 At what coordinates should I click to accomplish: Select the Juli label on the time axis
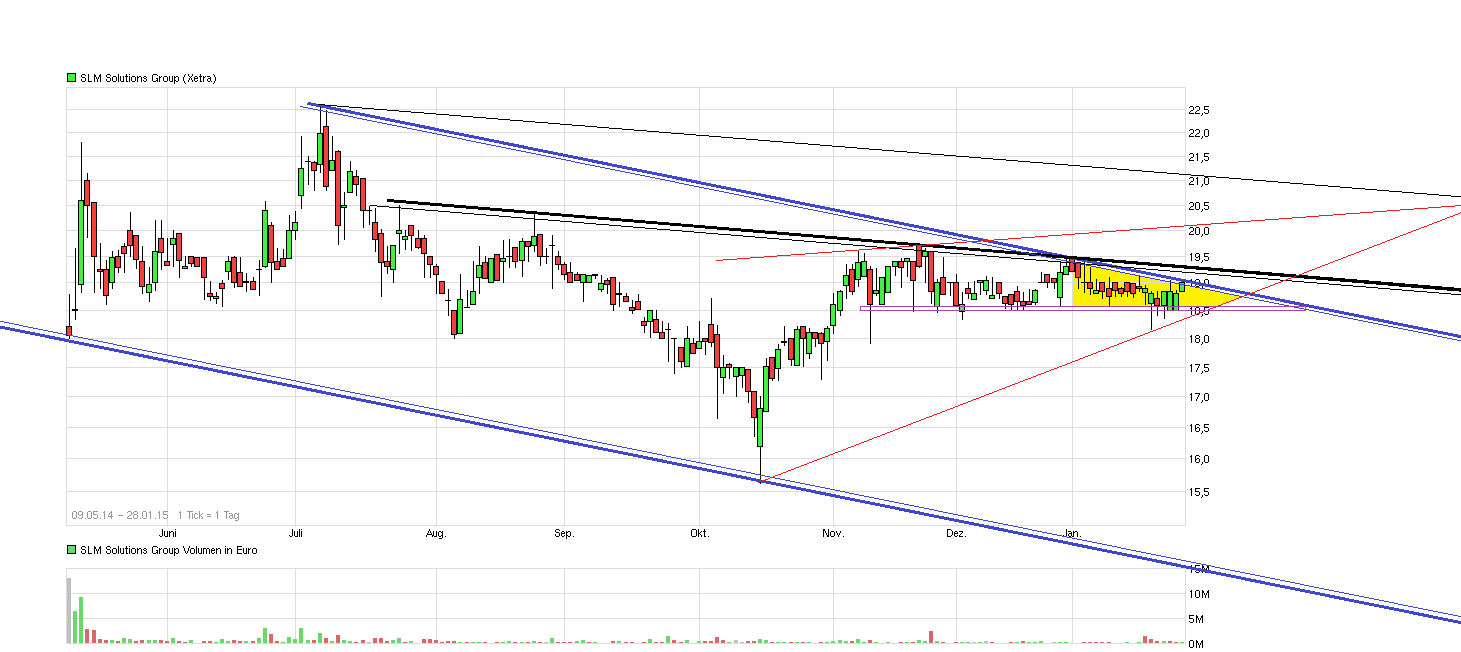[x=298, y=534]
